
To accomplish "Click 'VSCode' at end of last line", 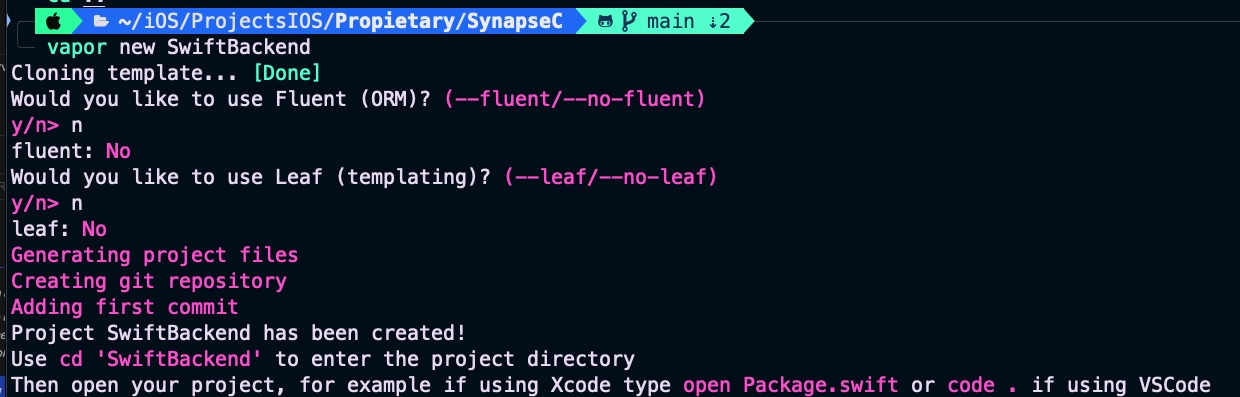I will click(x=1175, y=385).
